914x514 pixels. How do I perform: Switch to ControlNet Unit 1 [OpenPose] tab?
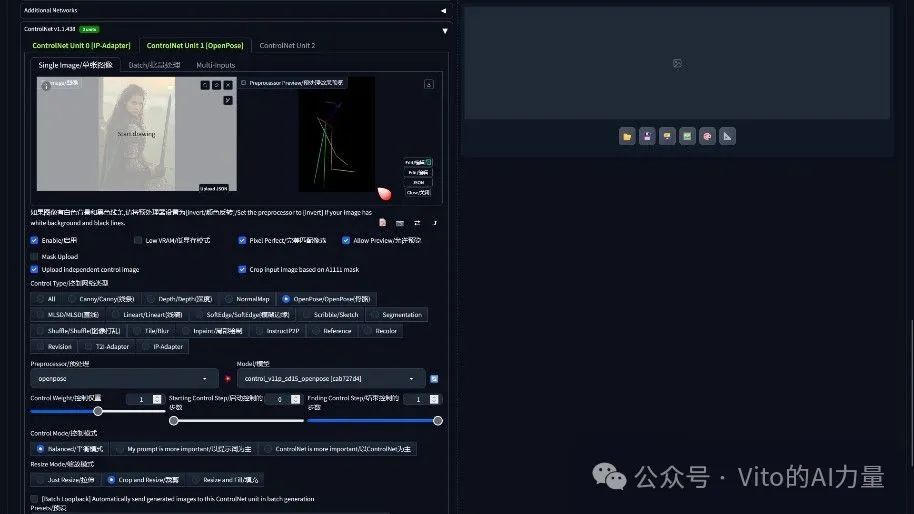195,45
